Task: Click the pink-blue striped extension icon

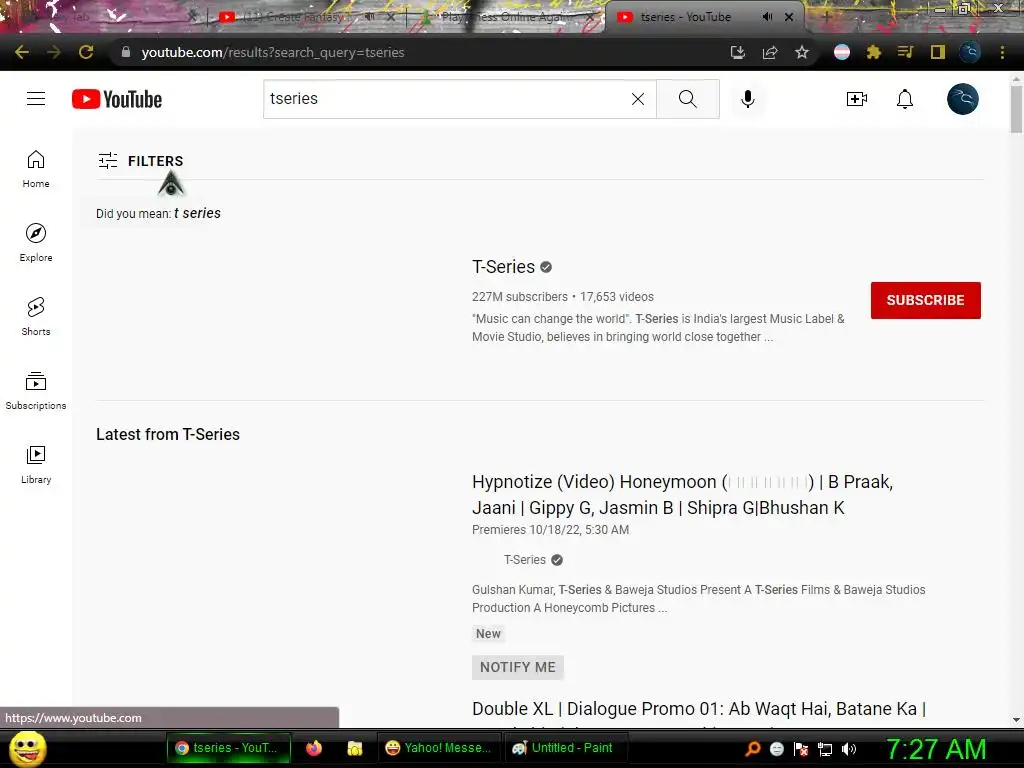Action: pyautogui.click(x=842, y=52)
